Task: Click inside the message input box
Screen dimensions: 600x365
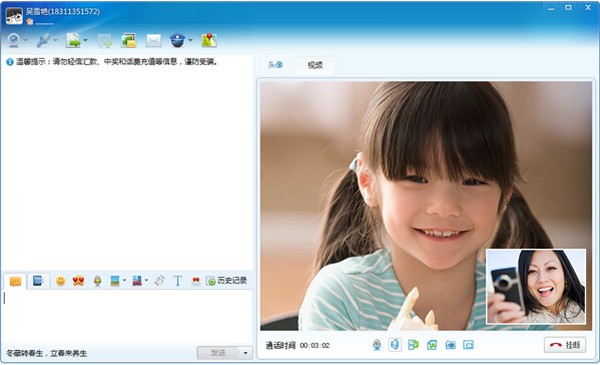Action: click(127, 316)
